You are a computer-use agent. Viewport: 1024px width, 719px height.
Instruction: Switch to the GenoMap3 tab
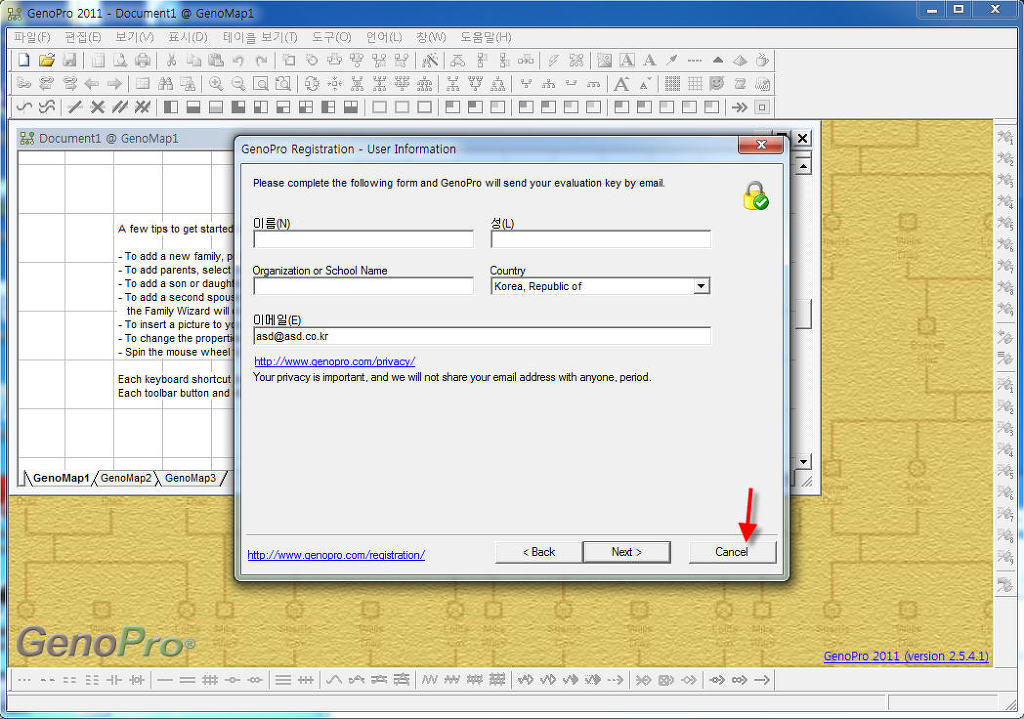click(x=190, y=478)
